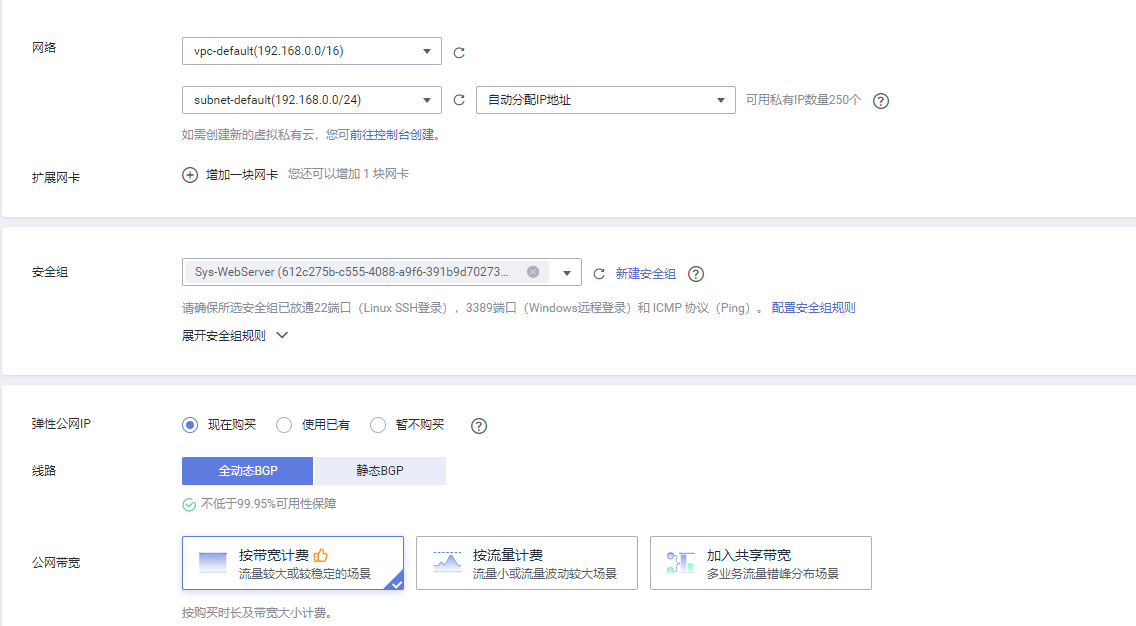Open help icon for 弹性公网IP options
This screenshot has width=1136, height=626.
point(478,425)
